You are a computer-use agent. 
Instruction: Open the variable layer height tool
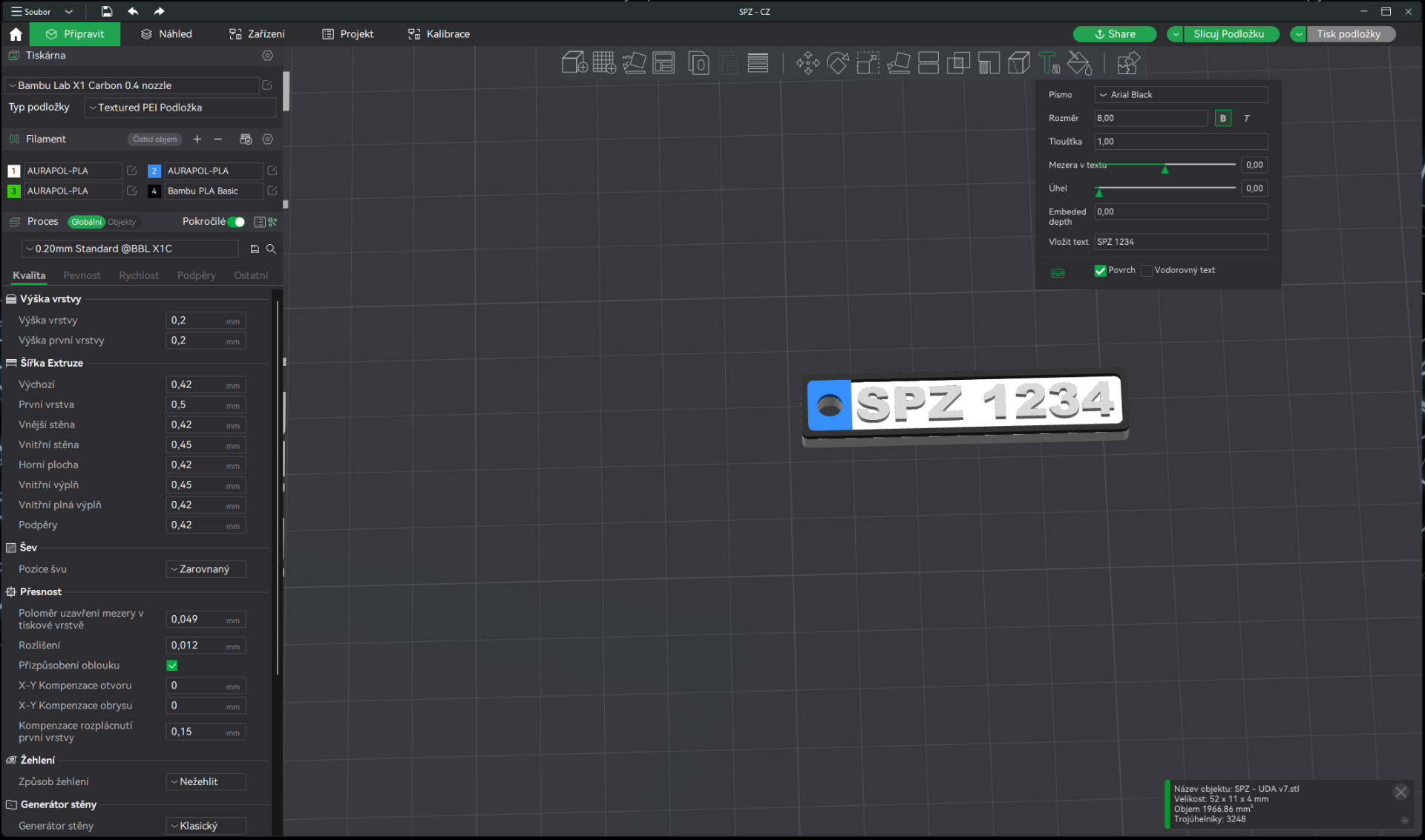[758, 63]
